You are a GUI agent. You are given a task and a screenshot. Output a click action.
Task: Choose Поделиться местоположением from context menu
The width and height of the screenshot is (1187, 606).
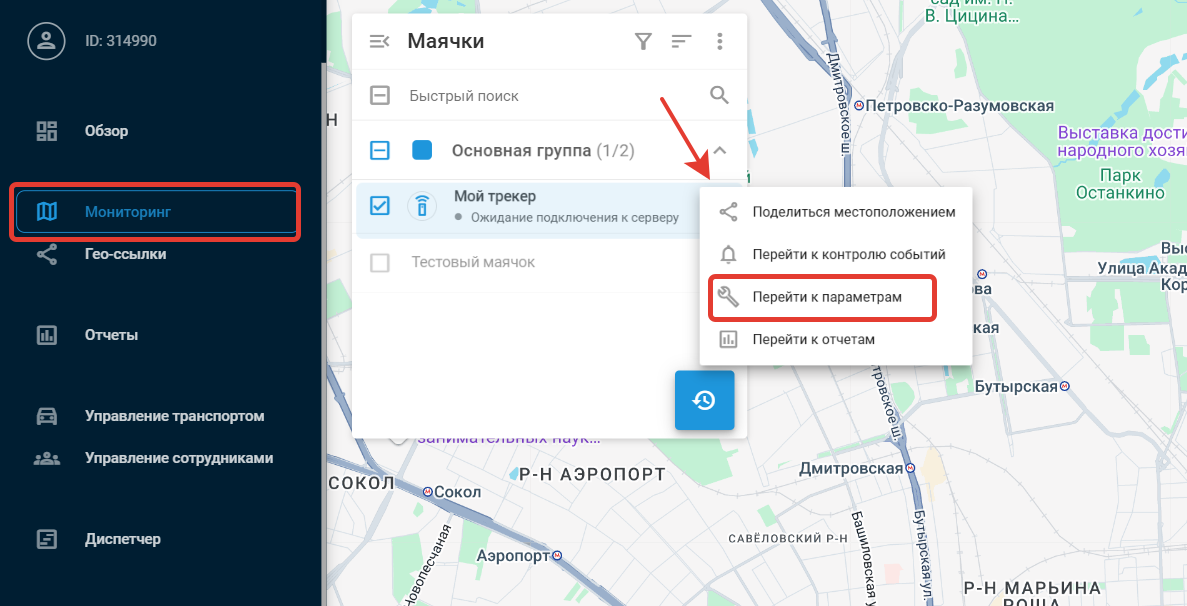(853, 212)
